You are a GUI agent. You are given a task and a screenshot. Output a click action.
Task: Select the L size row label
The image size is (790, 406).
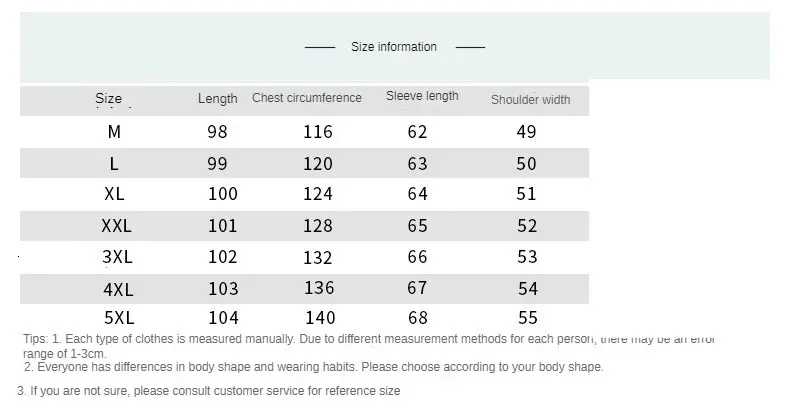[114, 163]
